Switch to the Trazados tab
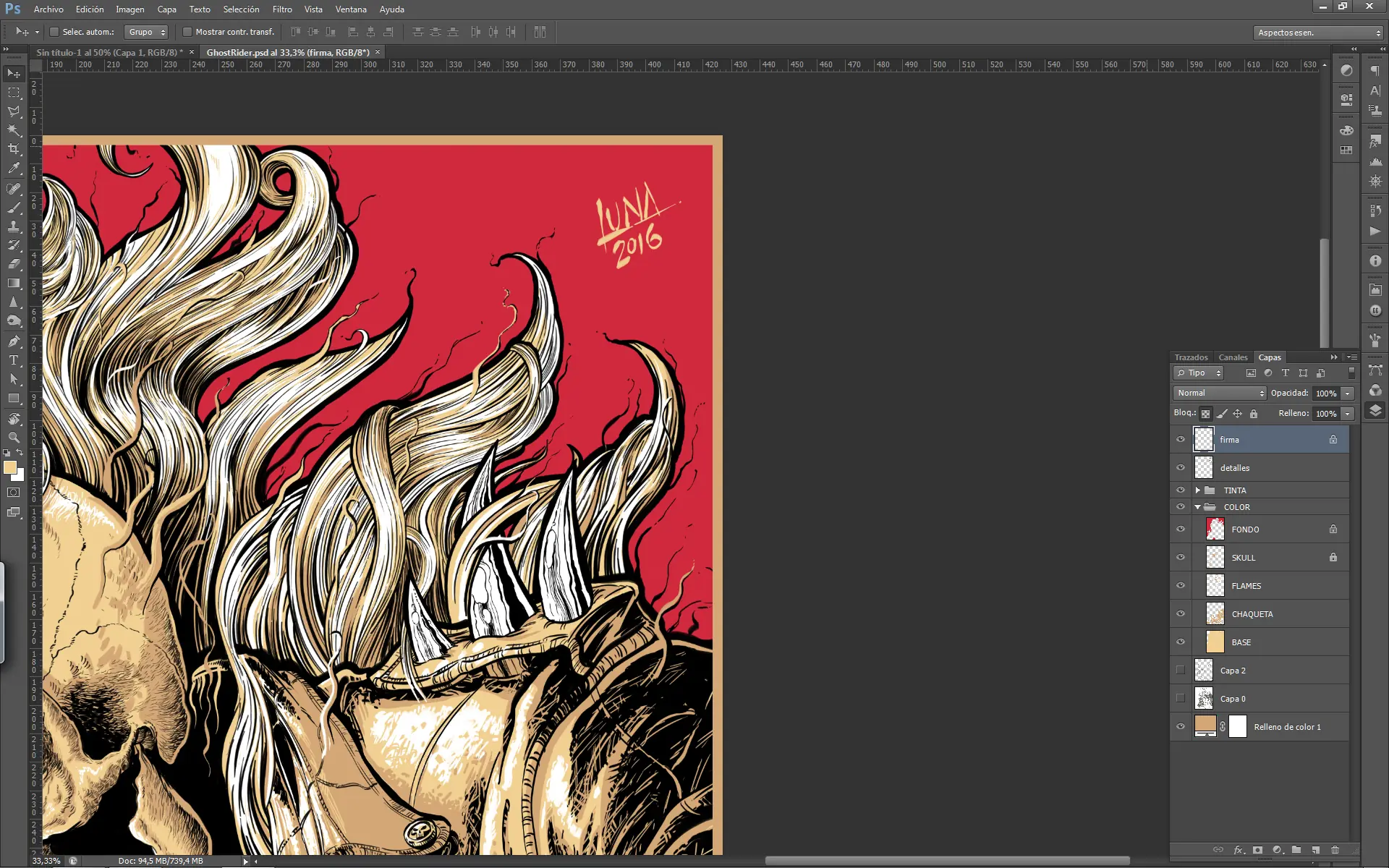1389x868 pixels. pyautogui.click(x=1192, y=357)
